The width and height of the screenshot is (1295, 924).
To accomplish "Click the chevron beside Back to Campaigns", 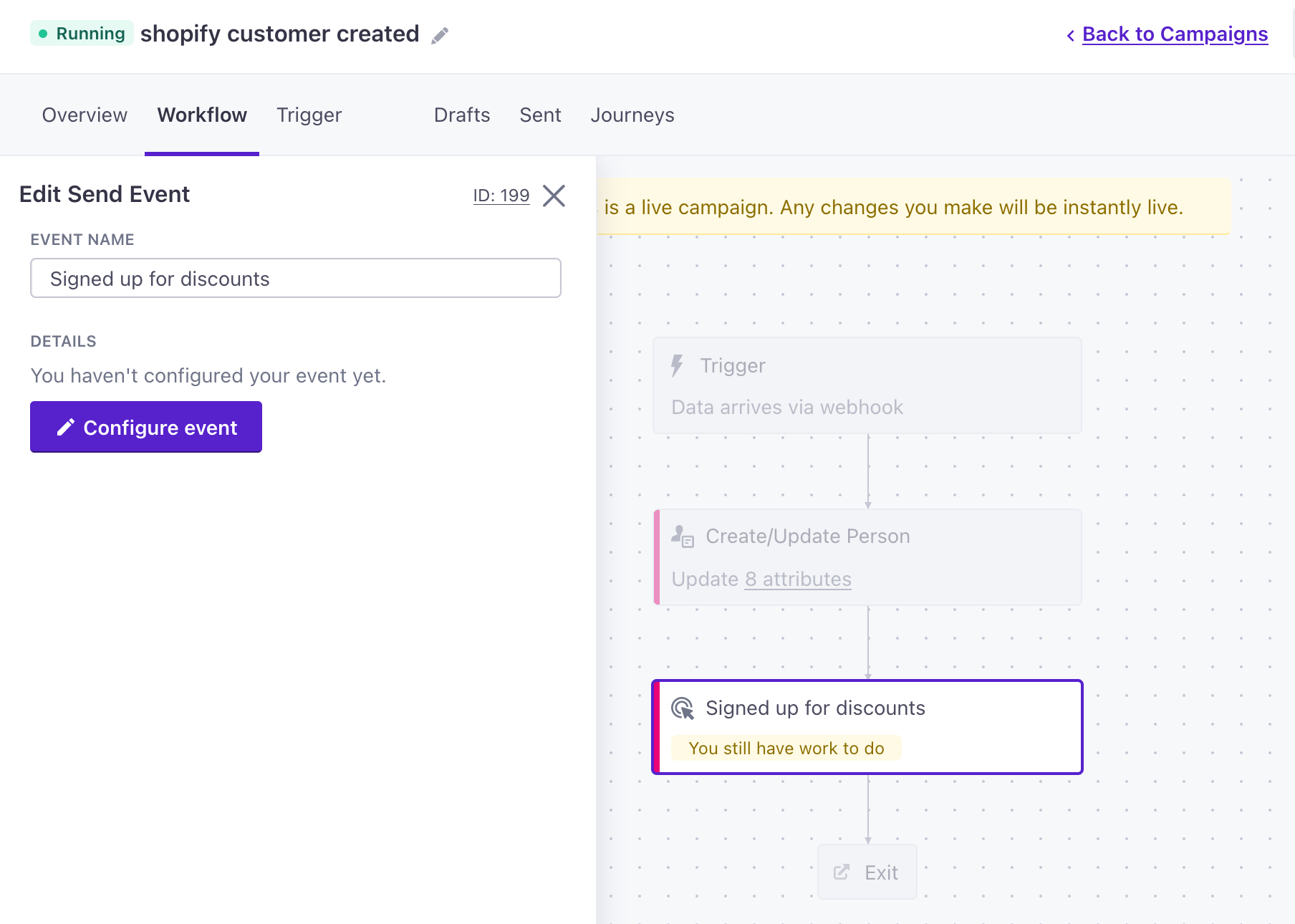I will click(1070, 35).
